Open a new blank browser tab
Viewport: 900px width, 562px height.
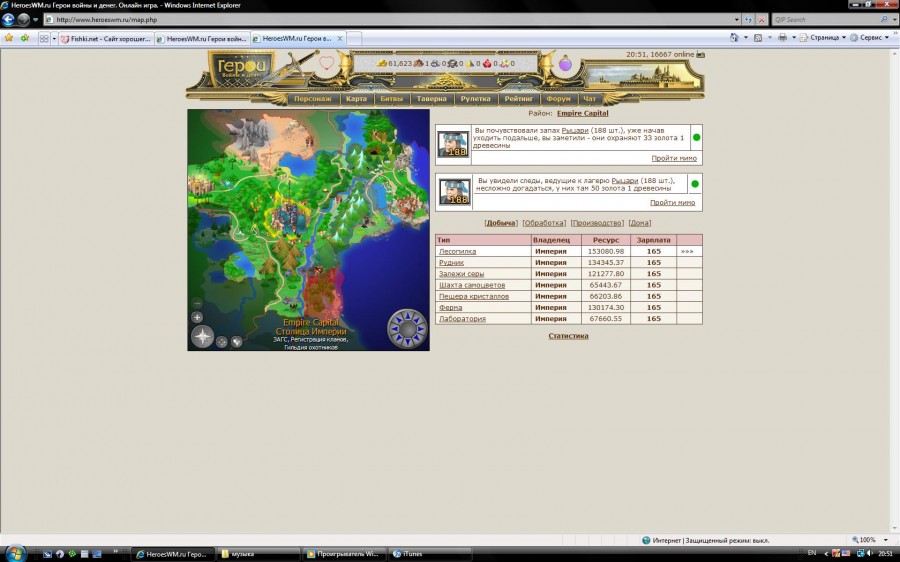click(354, 38)
